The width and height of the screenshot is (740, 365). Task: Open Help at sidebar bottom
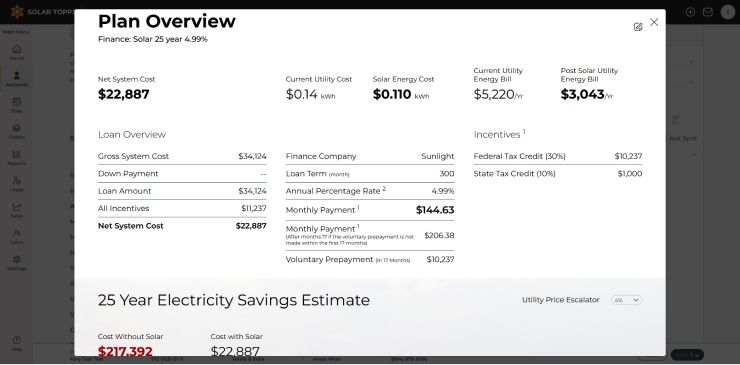(x=17, y=343)
